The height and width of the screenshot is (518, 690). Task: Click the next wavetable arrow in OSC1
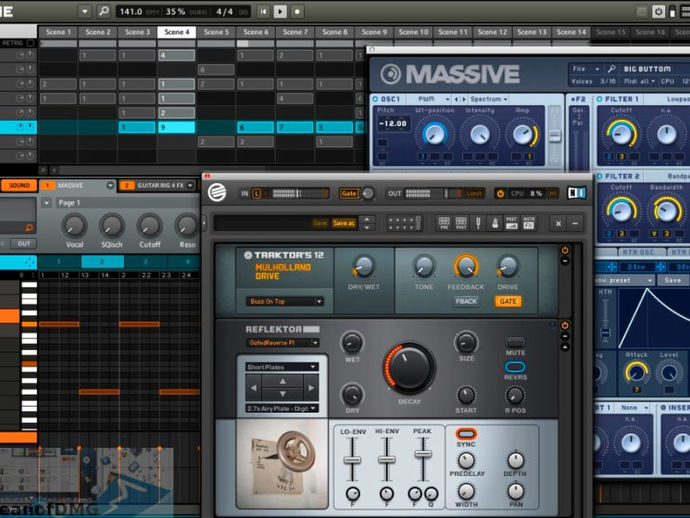[463, 99]
